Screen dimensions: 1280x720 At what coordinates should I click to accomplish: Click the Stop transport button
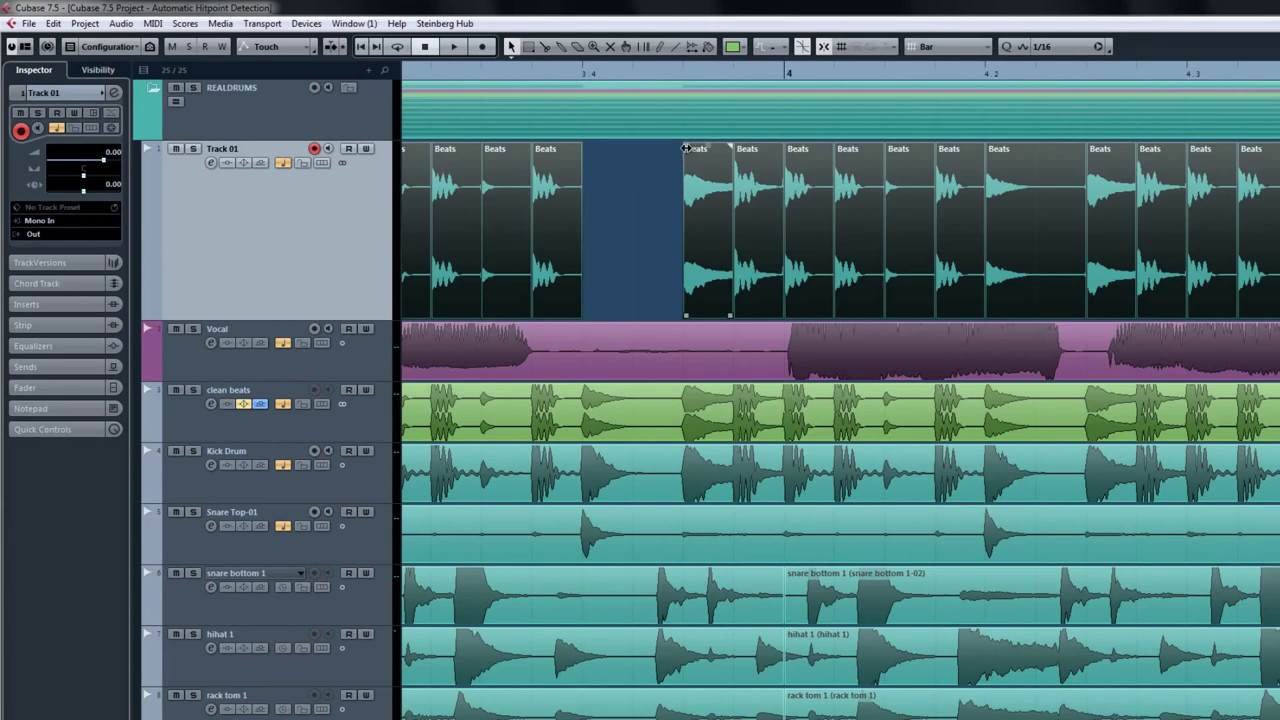coord(425,47)
